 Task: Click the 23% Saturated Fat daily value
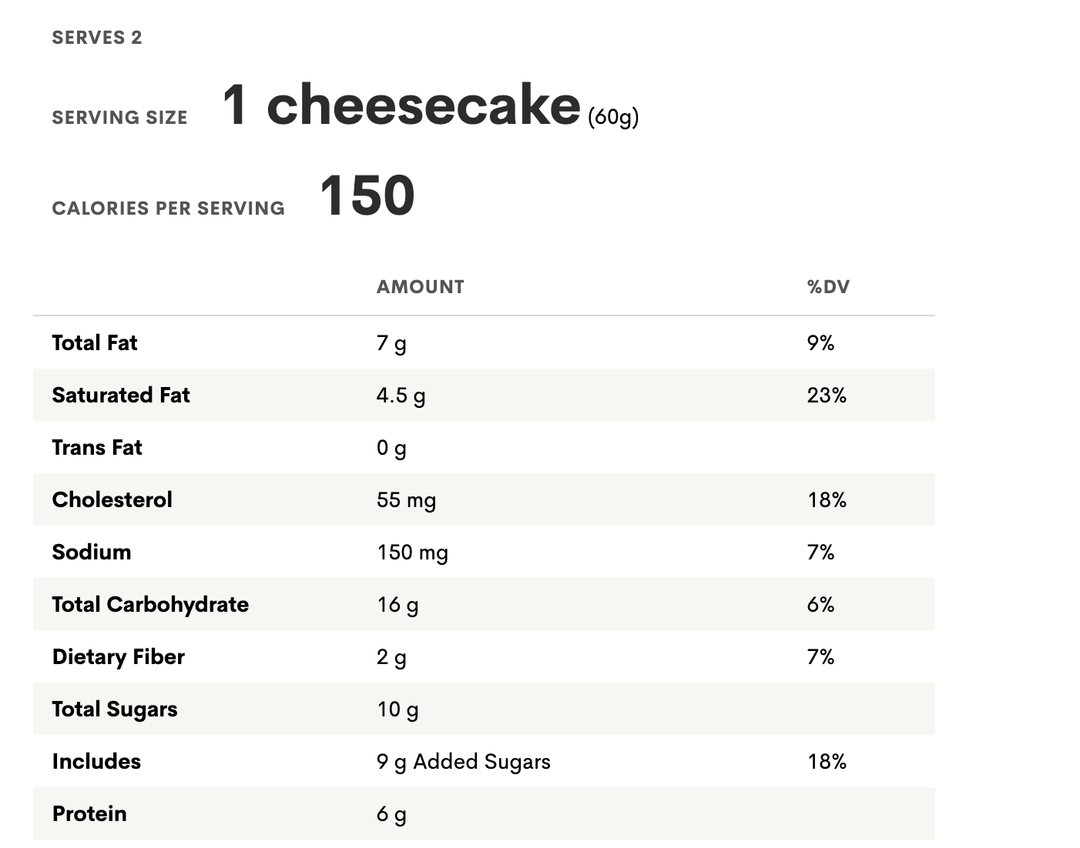(x=826, y=396)
